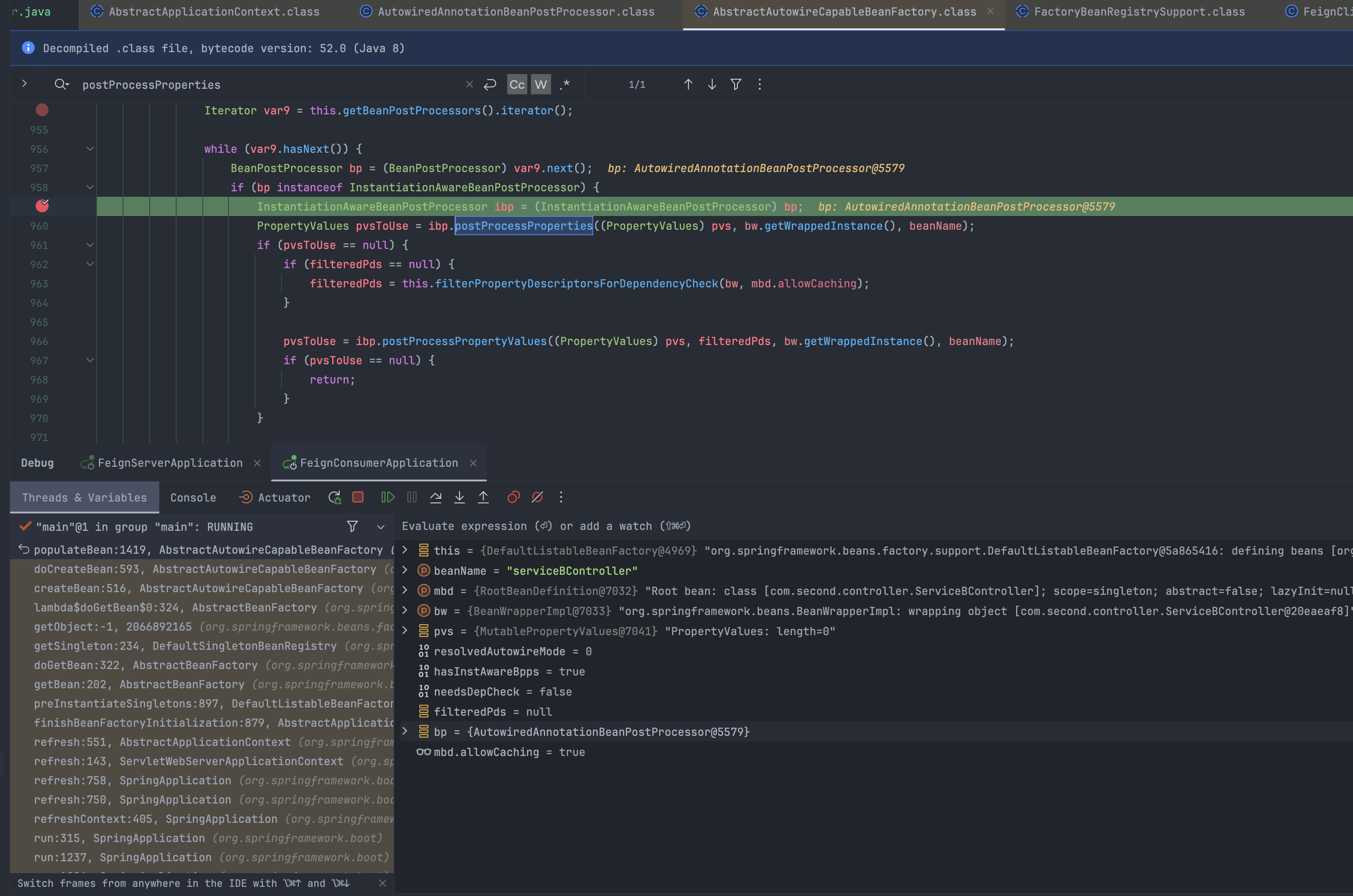1353x896 pixels.
Task: Click the Pause program icon
Action: pyautogui.click(x=411, y=497)
